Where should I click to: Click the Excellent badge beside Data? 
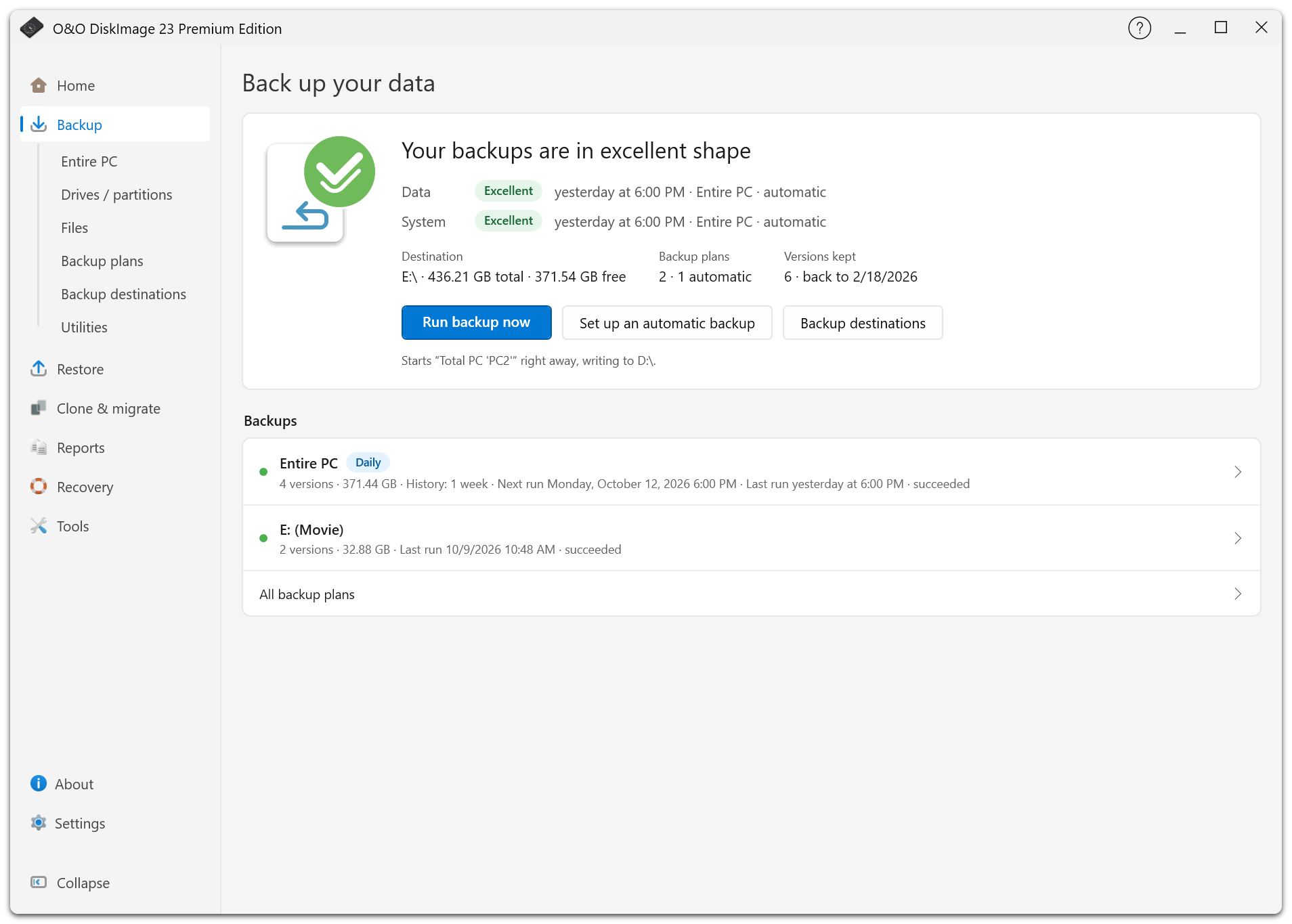click(509, 191)
